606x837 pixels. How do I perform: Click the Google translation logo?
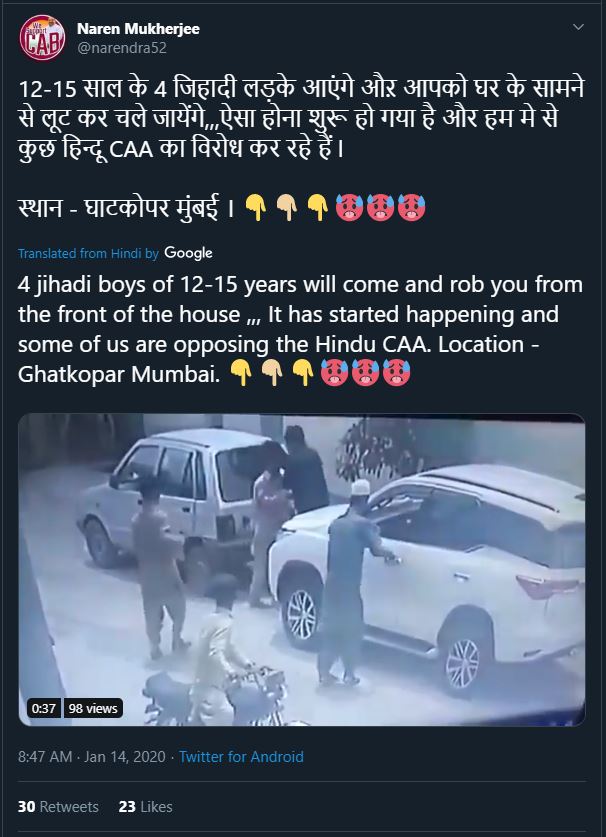pos(188,252)
